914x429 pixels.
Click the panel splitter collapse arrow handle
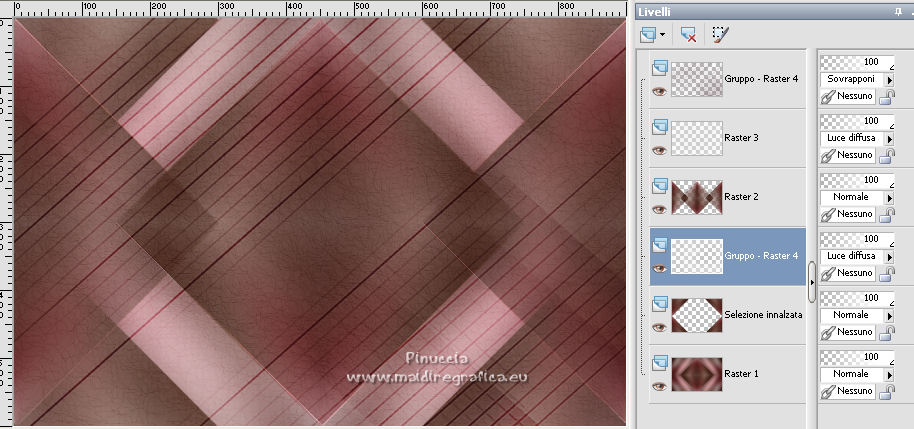pos(811,282)
